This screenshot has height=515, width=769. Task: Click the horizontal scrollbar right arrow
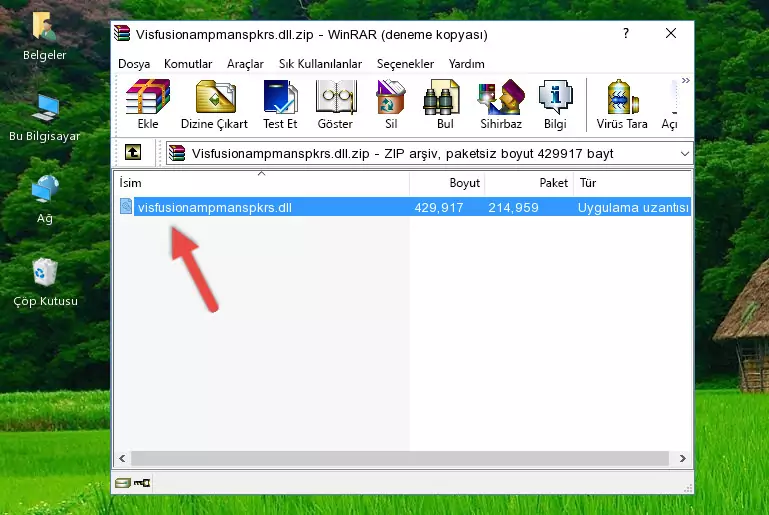682,458
